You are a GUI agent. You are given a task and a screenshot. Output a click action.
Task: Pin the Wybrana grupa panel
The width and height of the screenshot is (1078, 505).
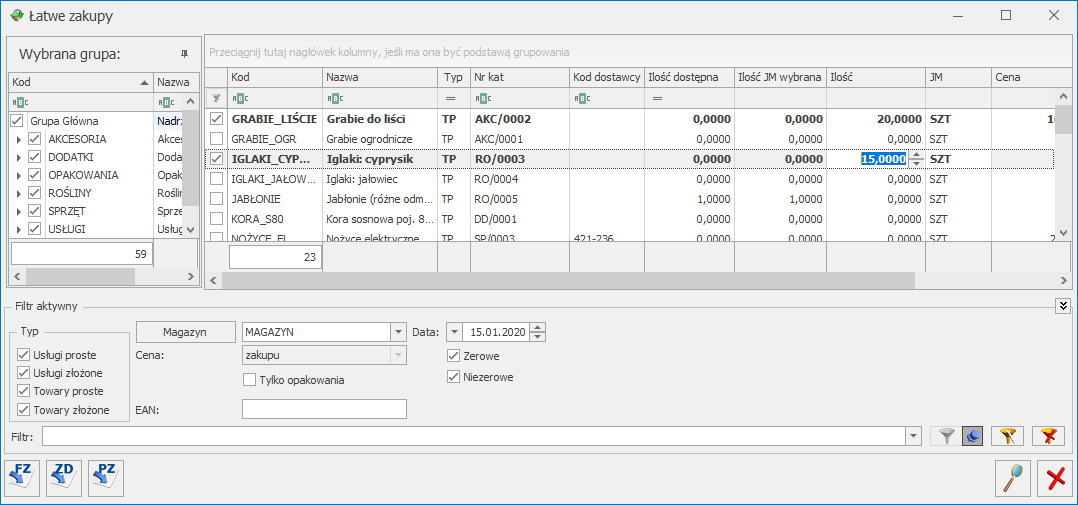[x=183, y=53]
